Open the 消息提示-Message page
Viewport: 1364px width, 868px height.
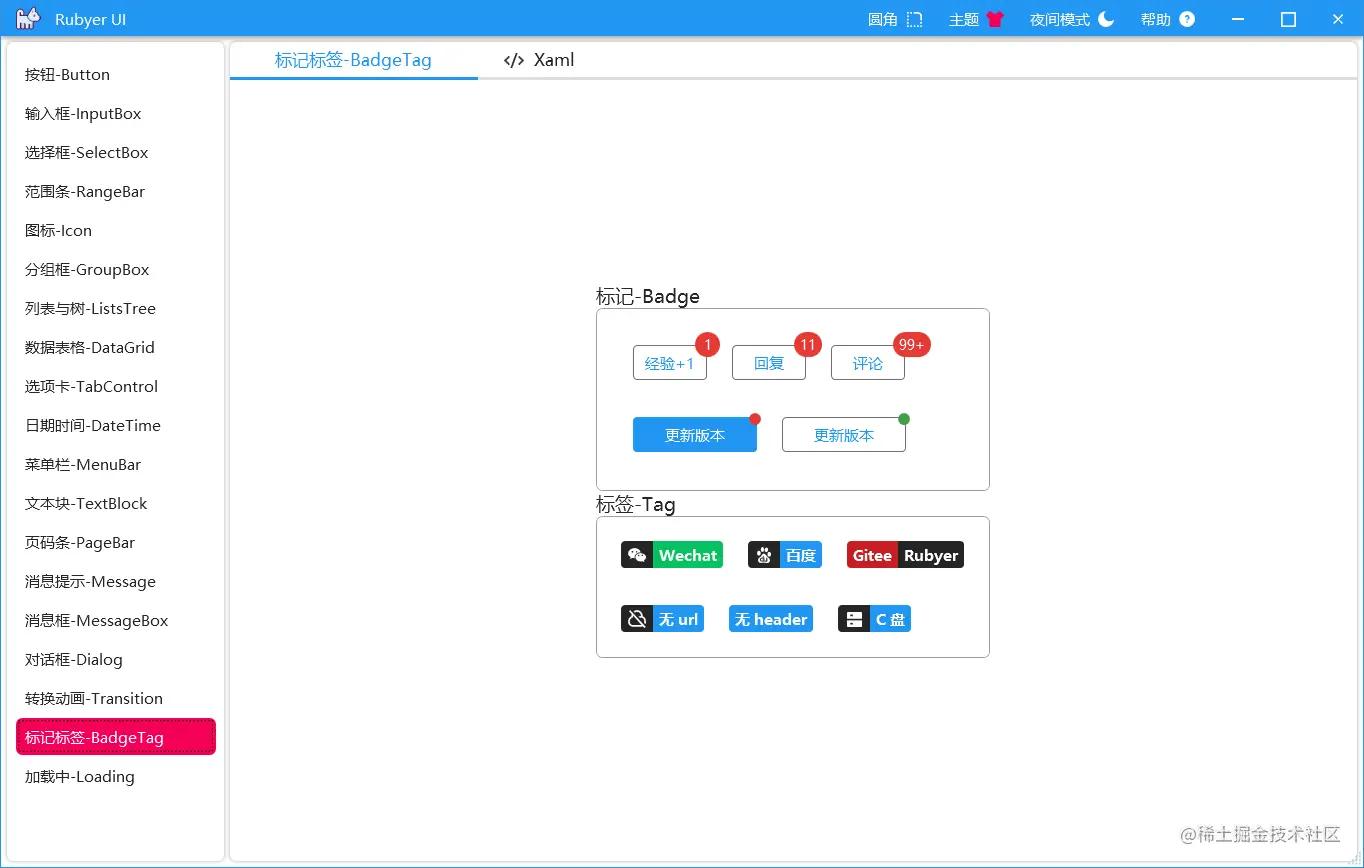click(x=90, y=581)
